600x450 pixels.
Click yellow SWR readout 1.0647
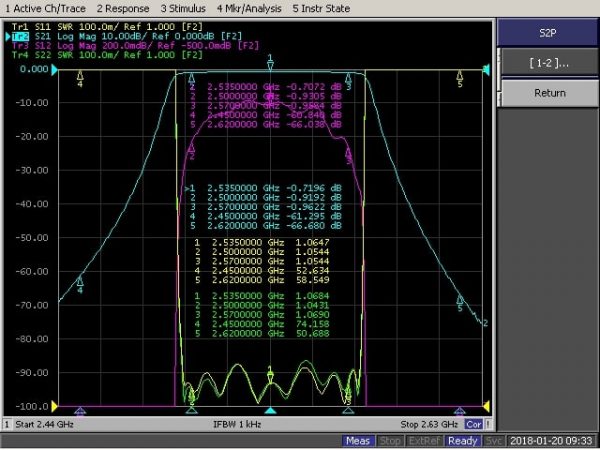pyautogui.click(x=312, y=243)
